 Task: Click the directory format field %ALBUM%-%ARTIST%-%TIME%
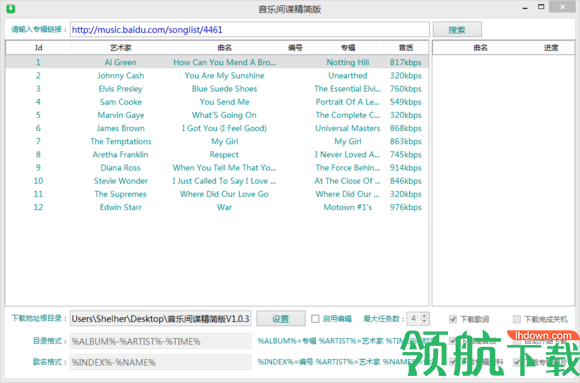point(161,341)
